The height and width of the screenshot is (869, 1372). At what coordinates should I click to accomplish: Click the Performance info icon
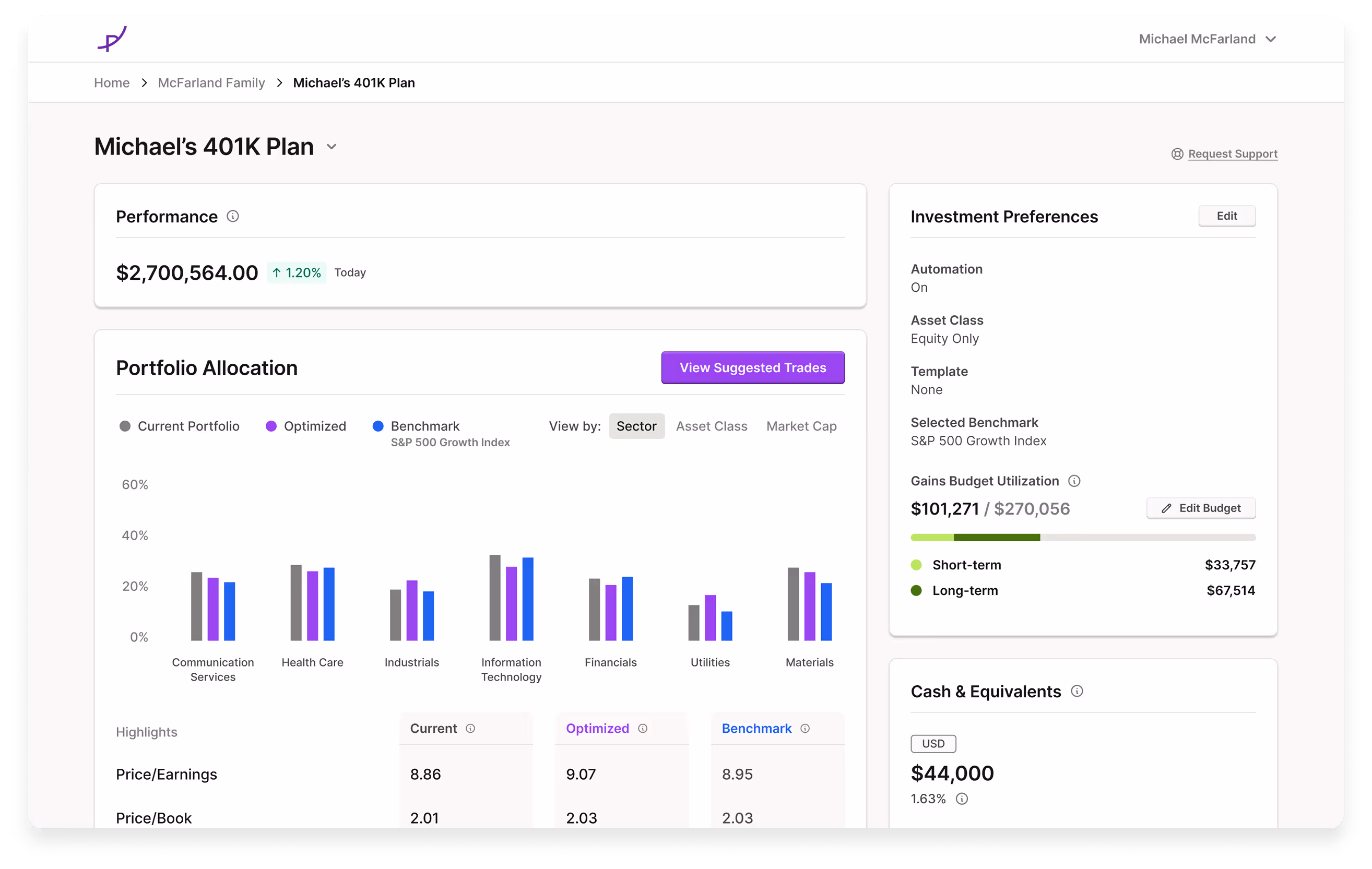(232, 217)
